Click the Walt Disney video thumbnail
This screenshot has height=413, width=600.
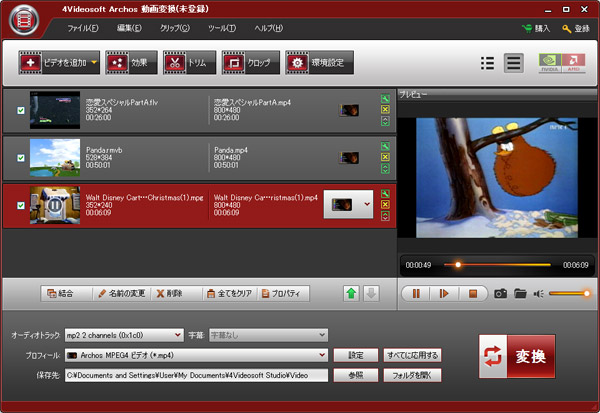point(55,205)
